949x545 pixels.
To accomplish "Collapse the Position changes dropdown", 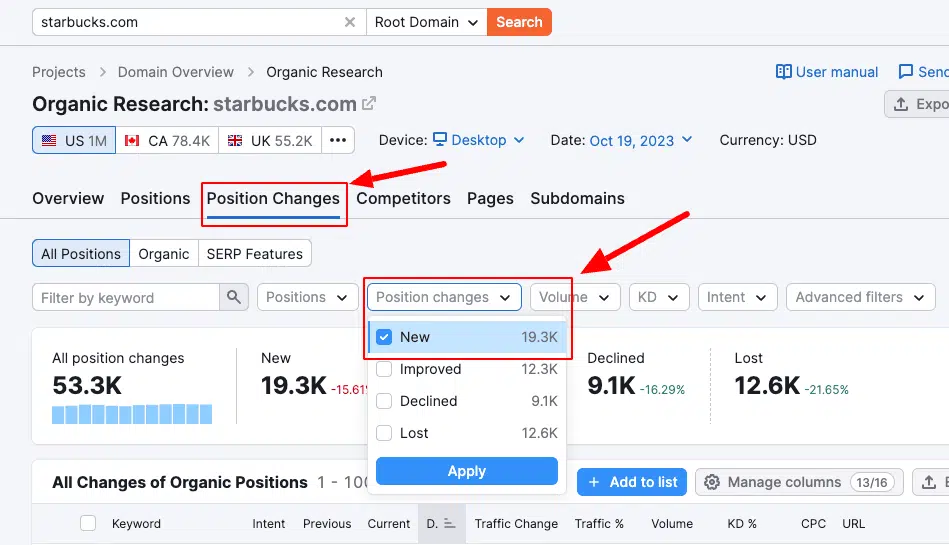I will (x=444, y=297).
